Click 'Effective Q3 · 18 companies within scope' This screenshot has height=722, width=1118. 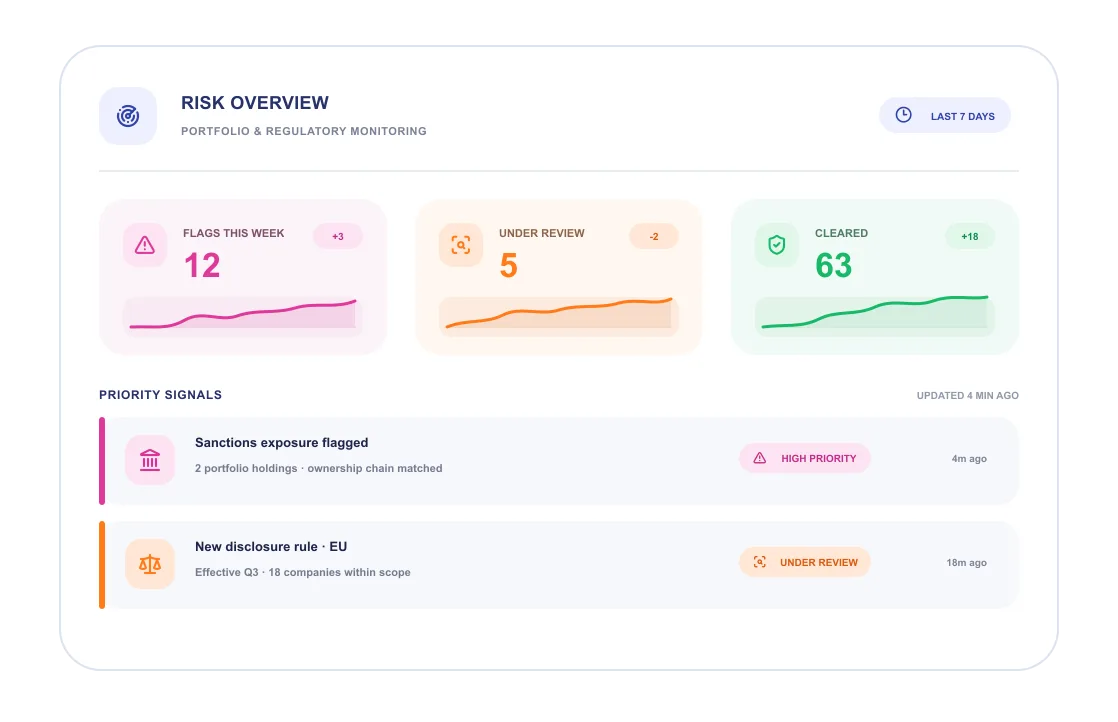[303, 572]
